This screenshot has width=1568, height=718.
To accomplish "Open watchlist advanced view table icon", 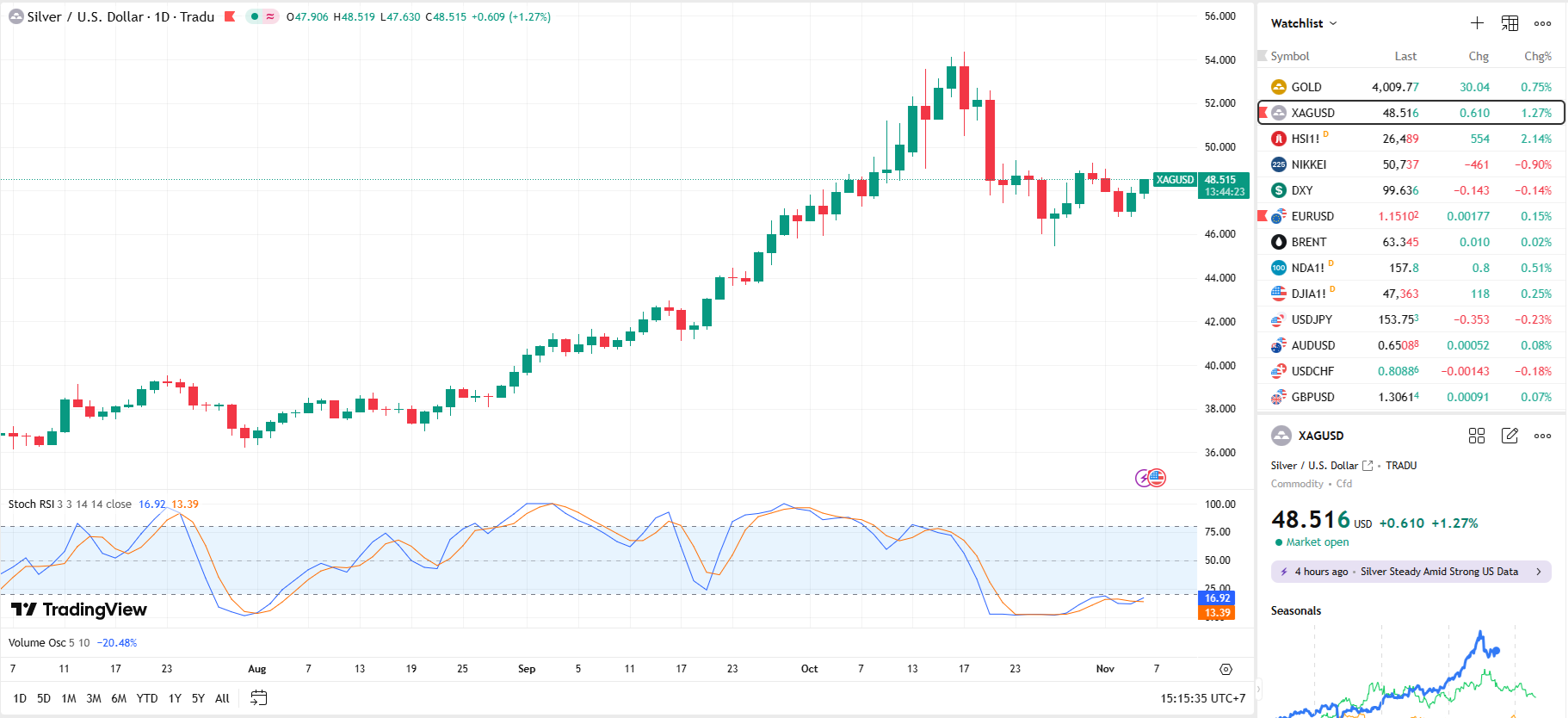I will pos(1509,23).
